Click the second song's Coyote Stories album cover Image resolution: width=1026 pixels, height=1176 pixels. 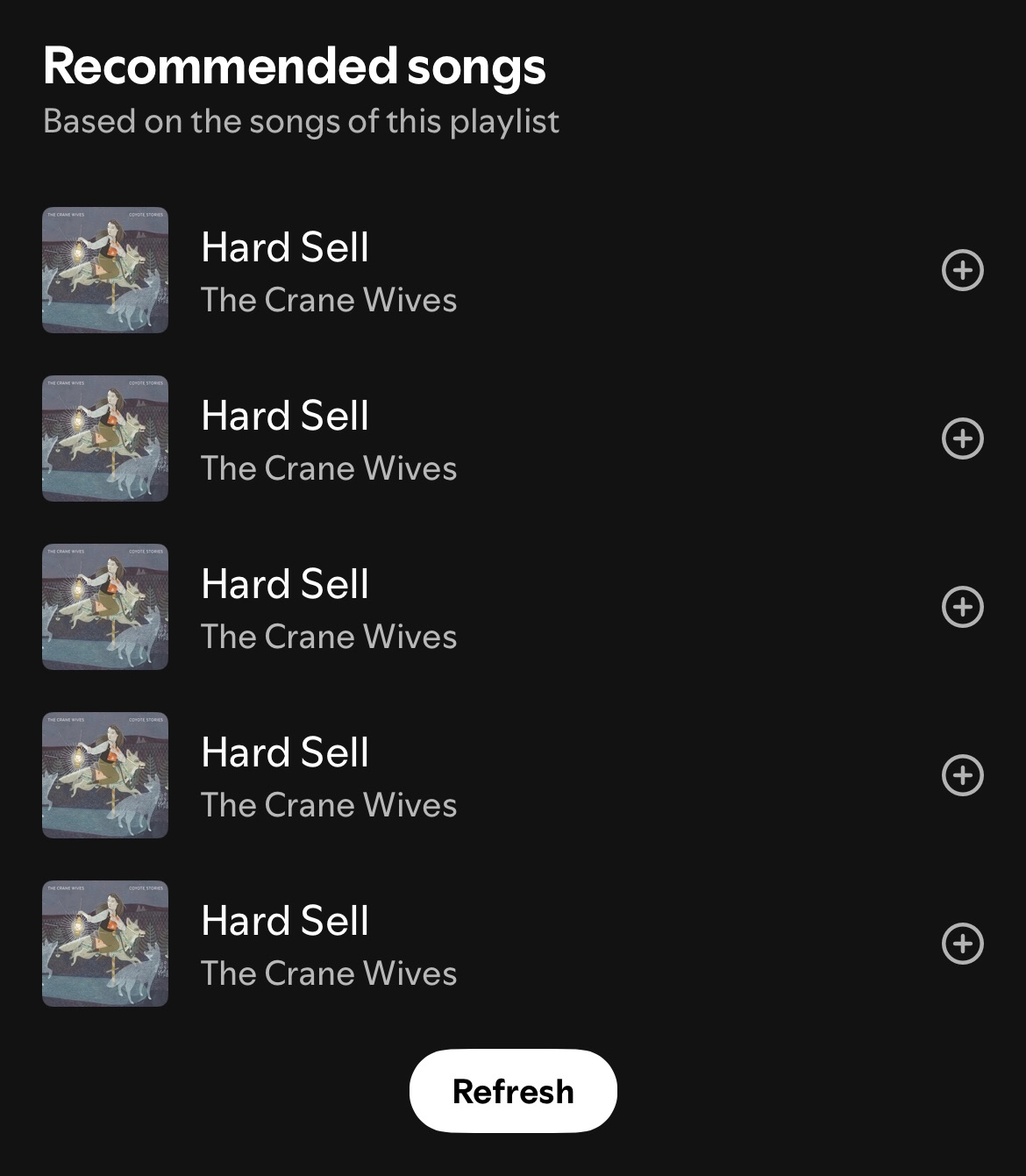click(105, 438)
